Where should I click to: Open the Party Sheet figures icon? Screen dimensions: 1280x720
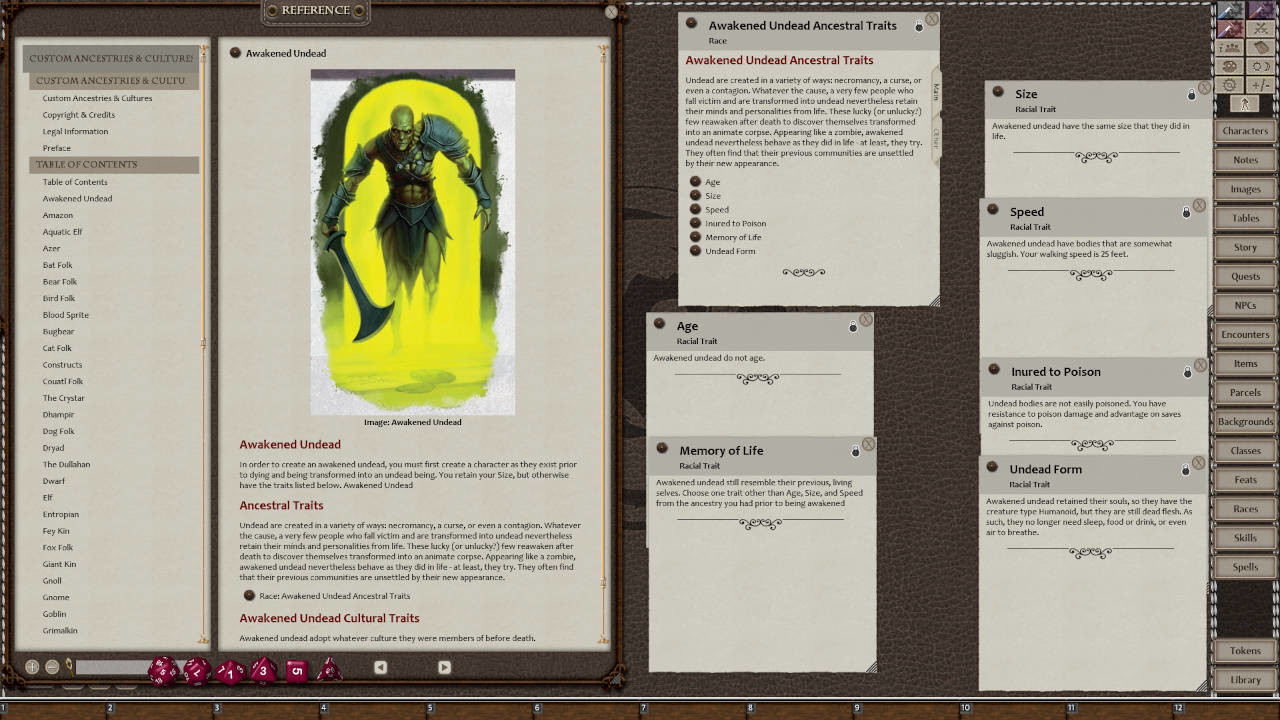(1229, 47)
